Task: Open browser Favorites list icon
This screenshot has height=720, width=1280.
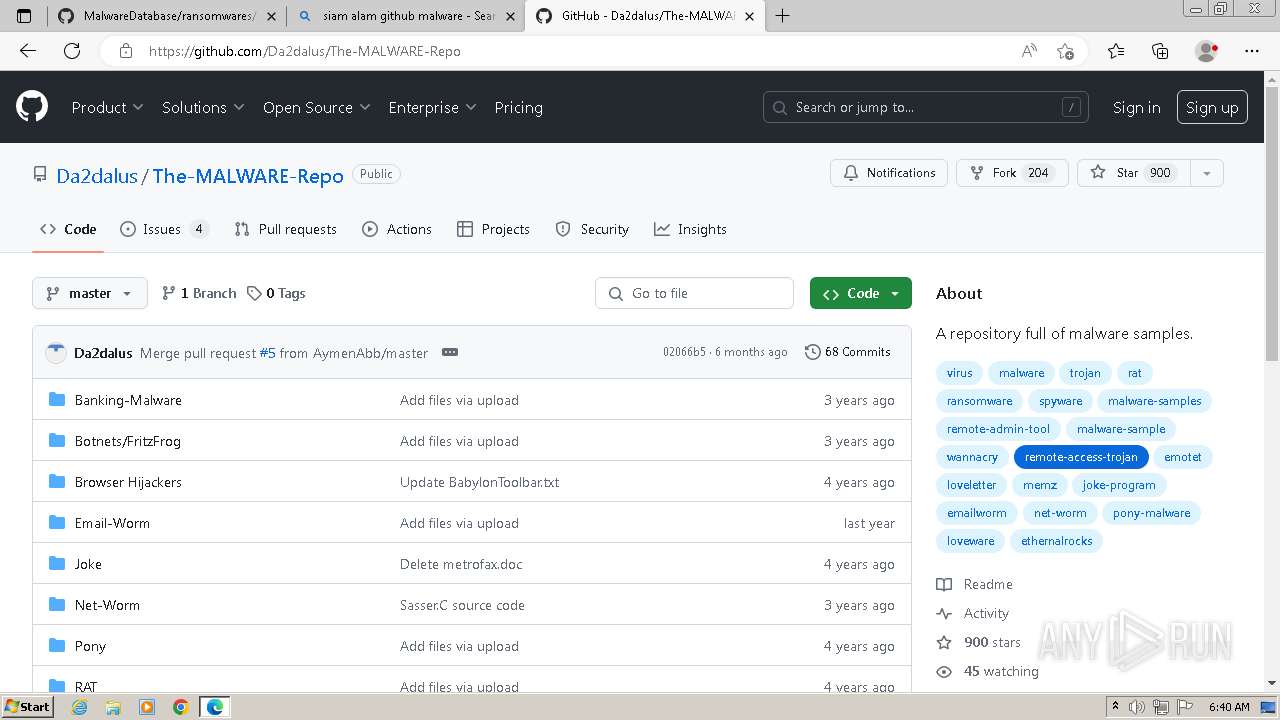Action: point(1116,51)
